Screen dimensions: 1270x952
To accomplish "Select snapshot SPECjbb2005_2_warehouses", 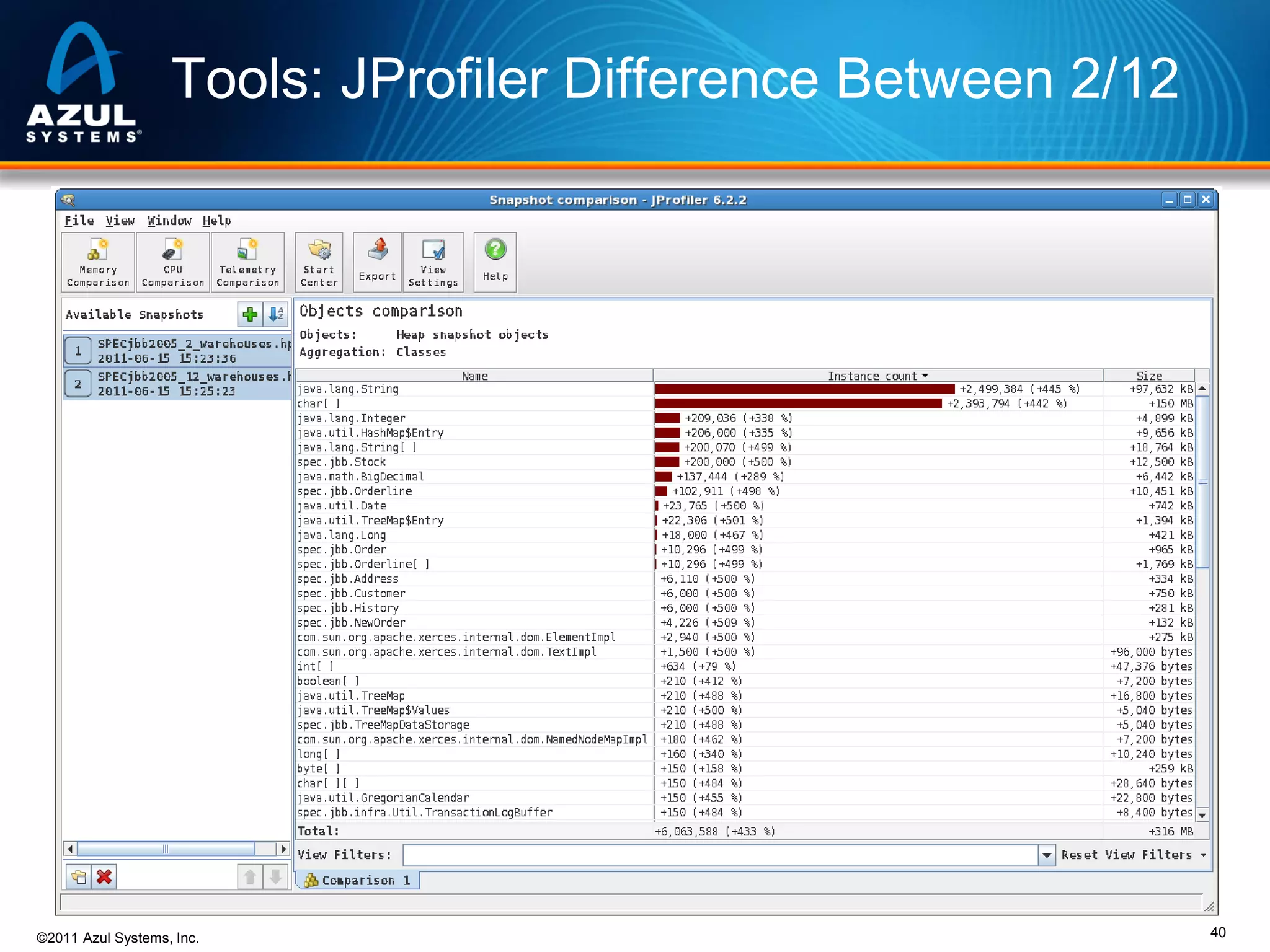I will [177, 351].
